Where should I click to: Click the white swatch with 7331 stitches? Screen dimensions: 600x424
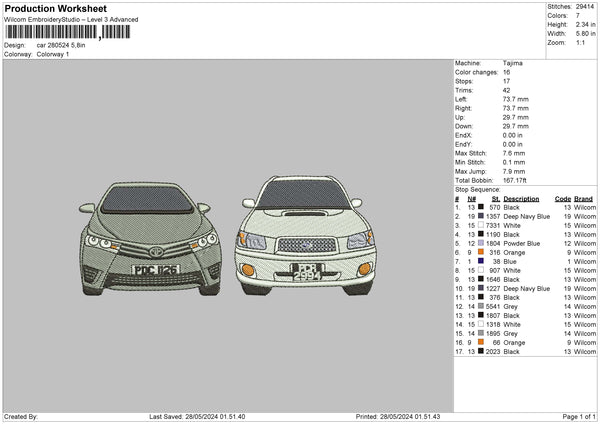481,225
